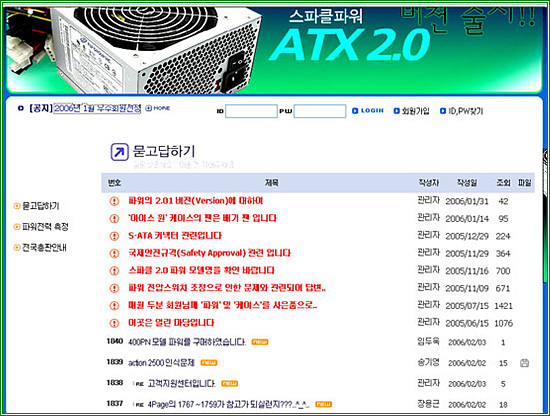
Task: Open post 매월 두분 회원님께 '파워' 및 '케이스'
Action: (x=222, y=305)
